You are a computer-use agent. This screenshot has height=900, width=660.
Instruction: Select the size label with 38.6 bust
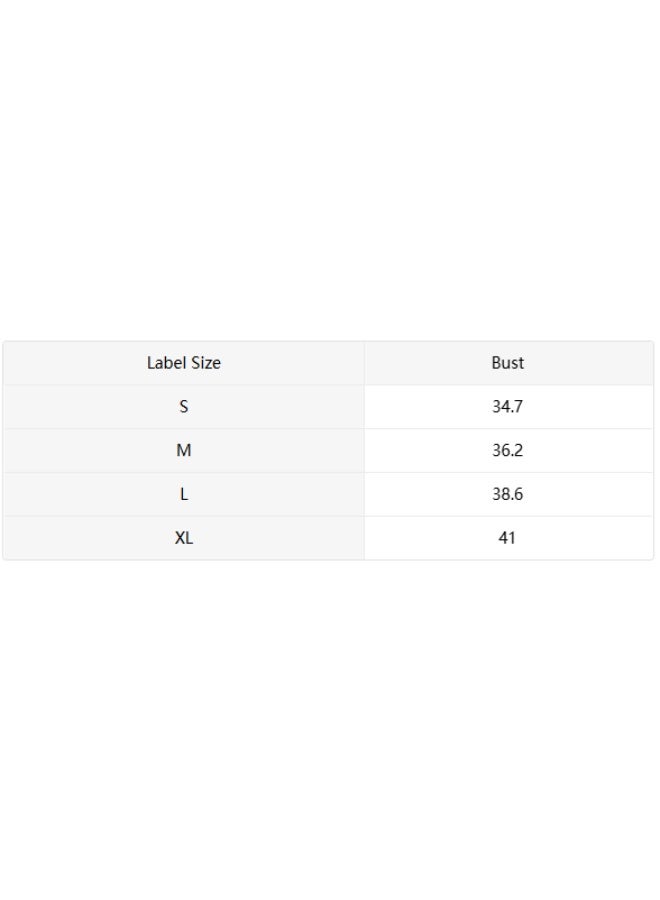184,494
